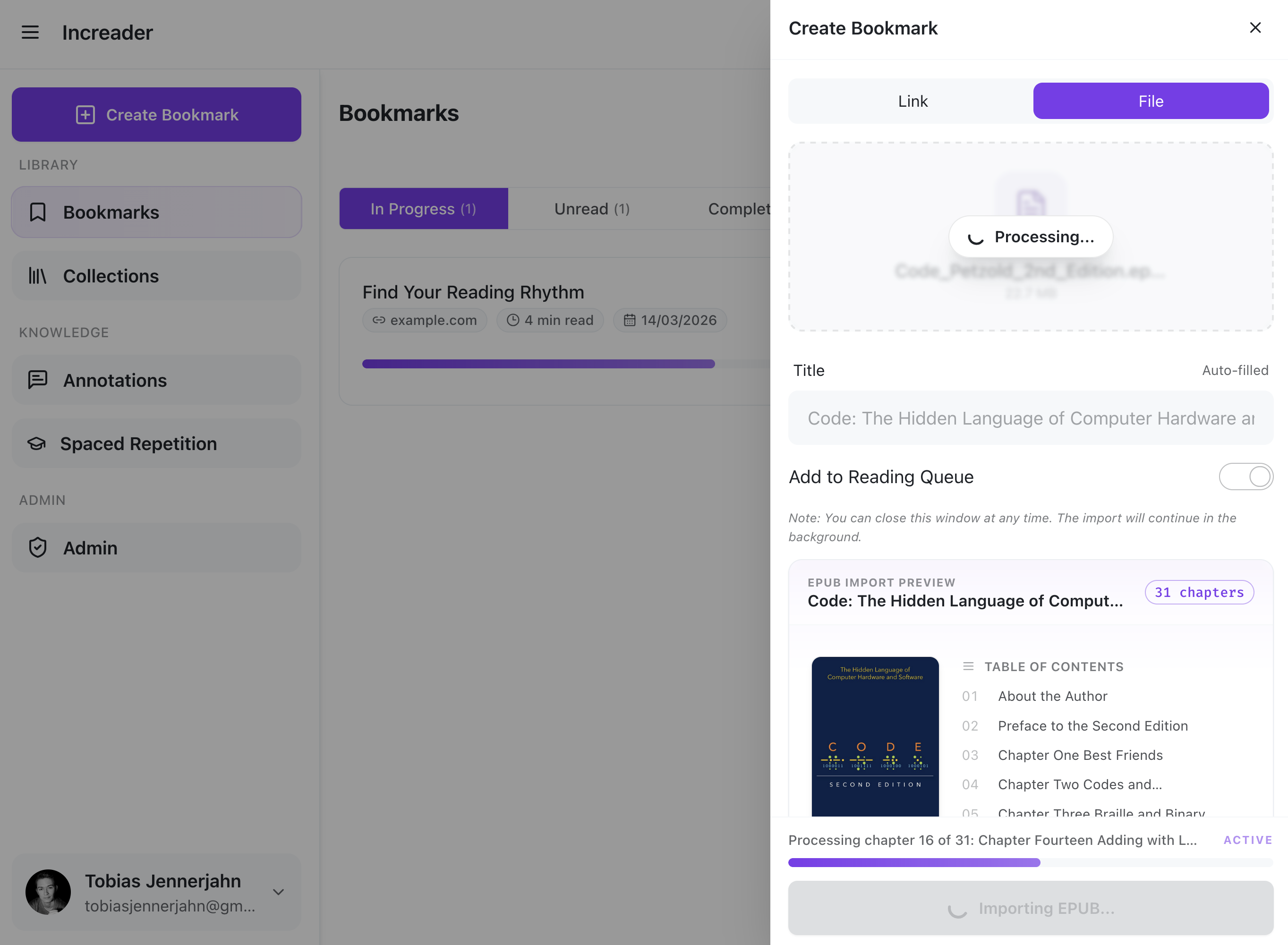Viewport: 1288px width, 945px height.
Task: Click the EPUB import progress bar
Action: click(x=1030, y=863)
